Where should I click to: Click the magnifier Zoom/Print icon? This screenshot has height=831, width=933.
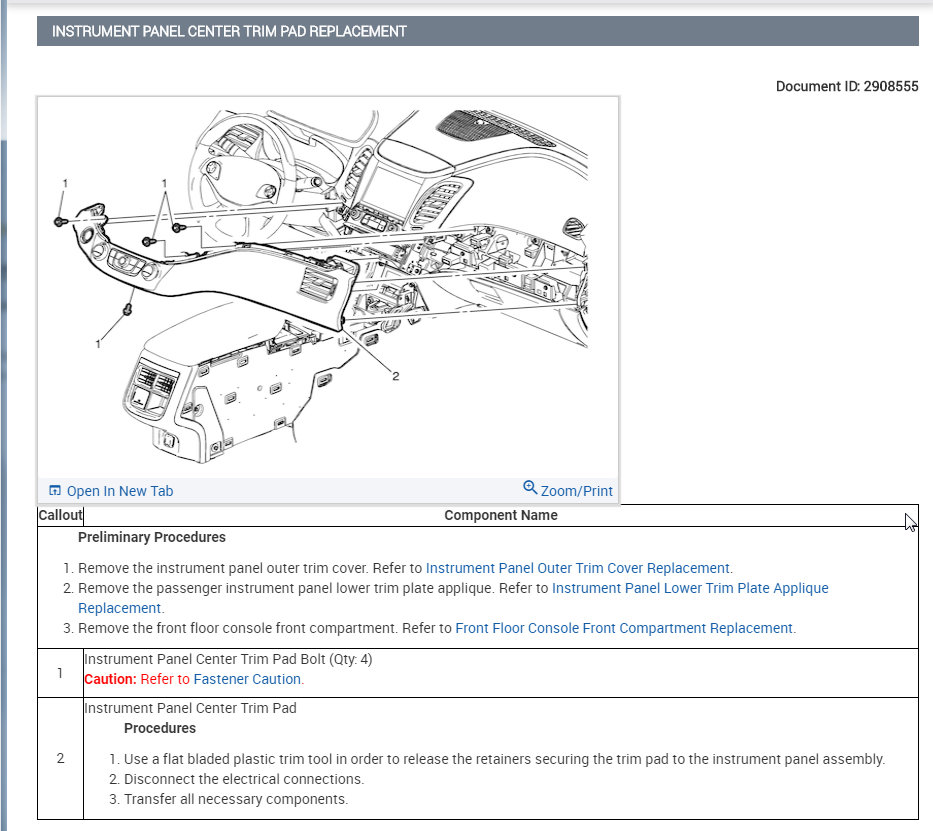[x=530, y=488]
